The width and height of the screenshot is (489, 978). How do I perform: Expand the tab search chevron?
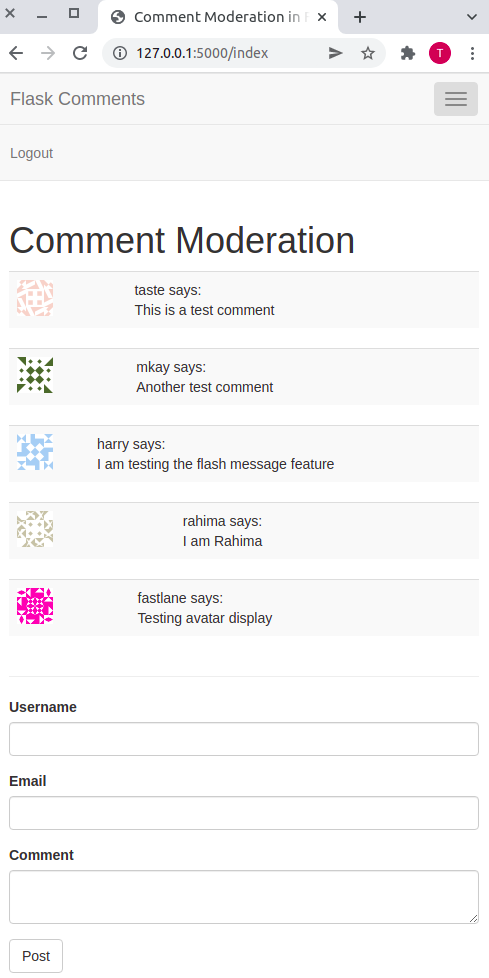472,17
